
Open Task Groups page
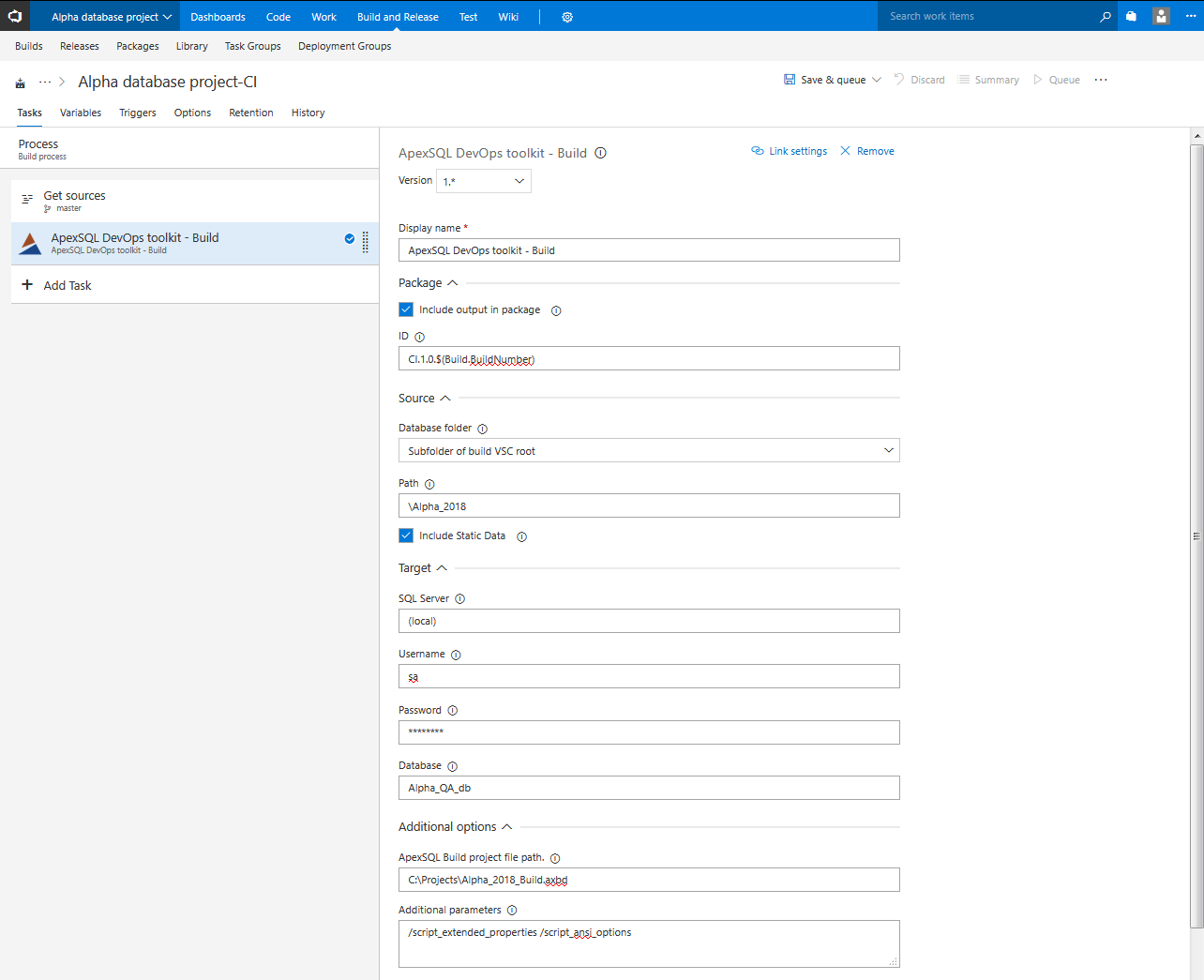click(253, 46)
